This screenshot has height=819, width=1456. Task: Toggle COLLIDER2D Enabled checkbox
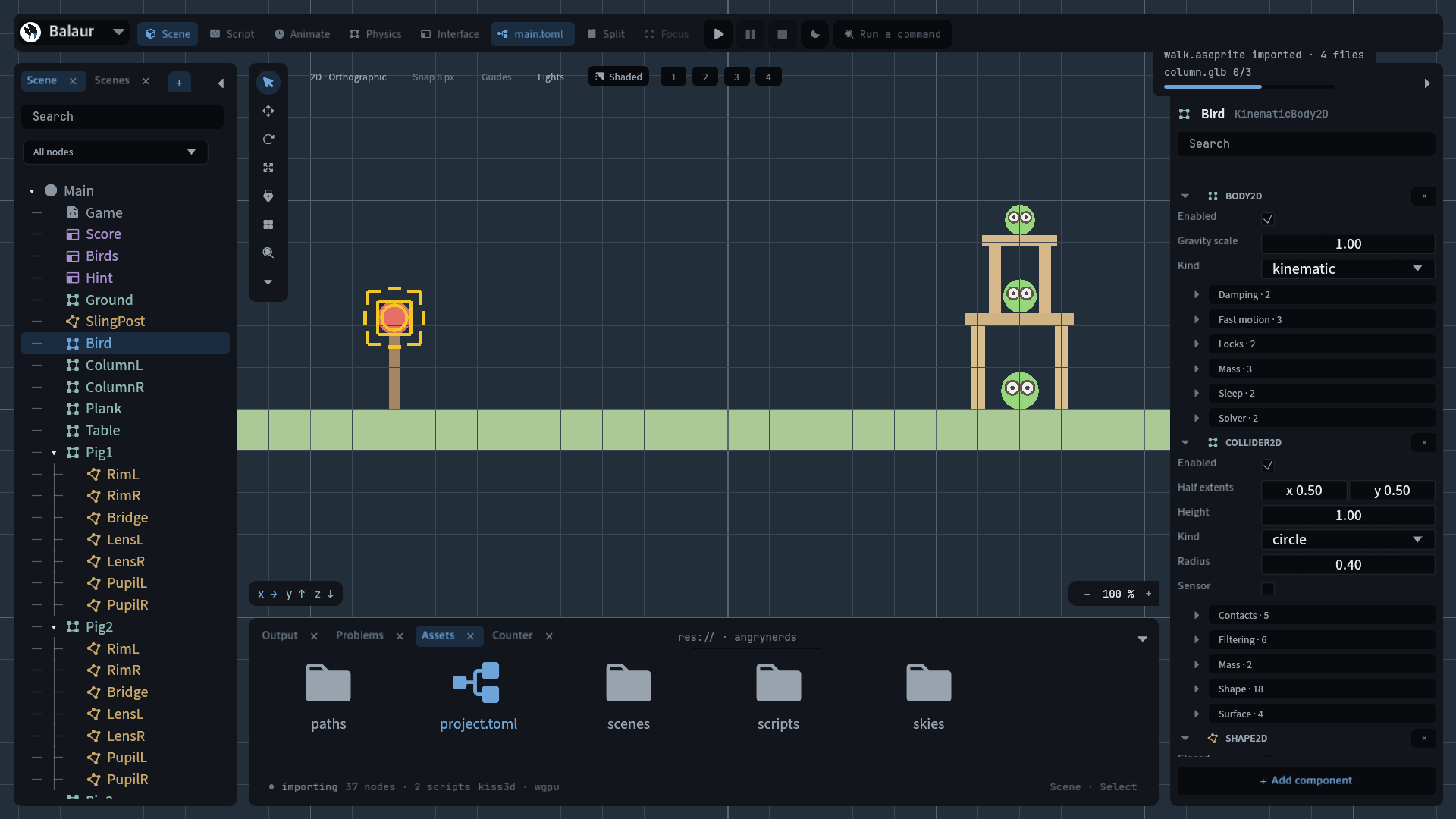tap(1268, 466)
